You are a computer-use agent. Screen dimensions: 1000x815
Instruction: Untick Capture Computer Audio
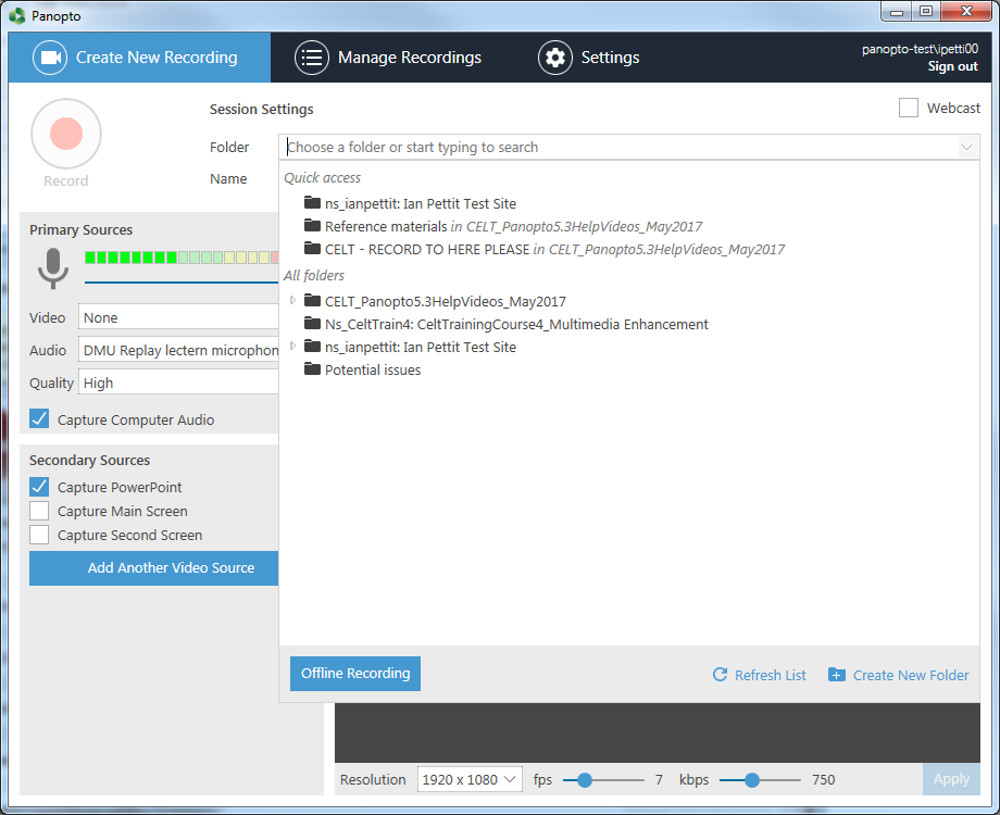pos(39,419)
